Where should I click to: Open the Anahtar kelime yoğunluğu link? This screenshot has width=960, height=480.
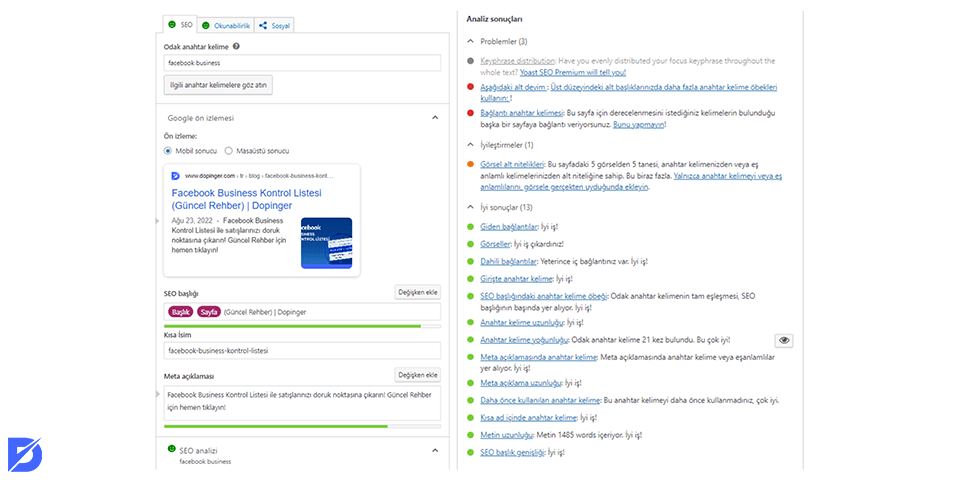point(525,340)
